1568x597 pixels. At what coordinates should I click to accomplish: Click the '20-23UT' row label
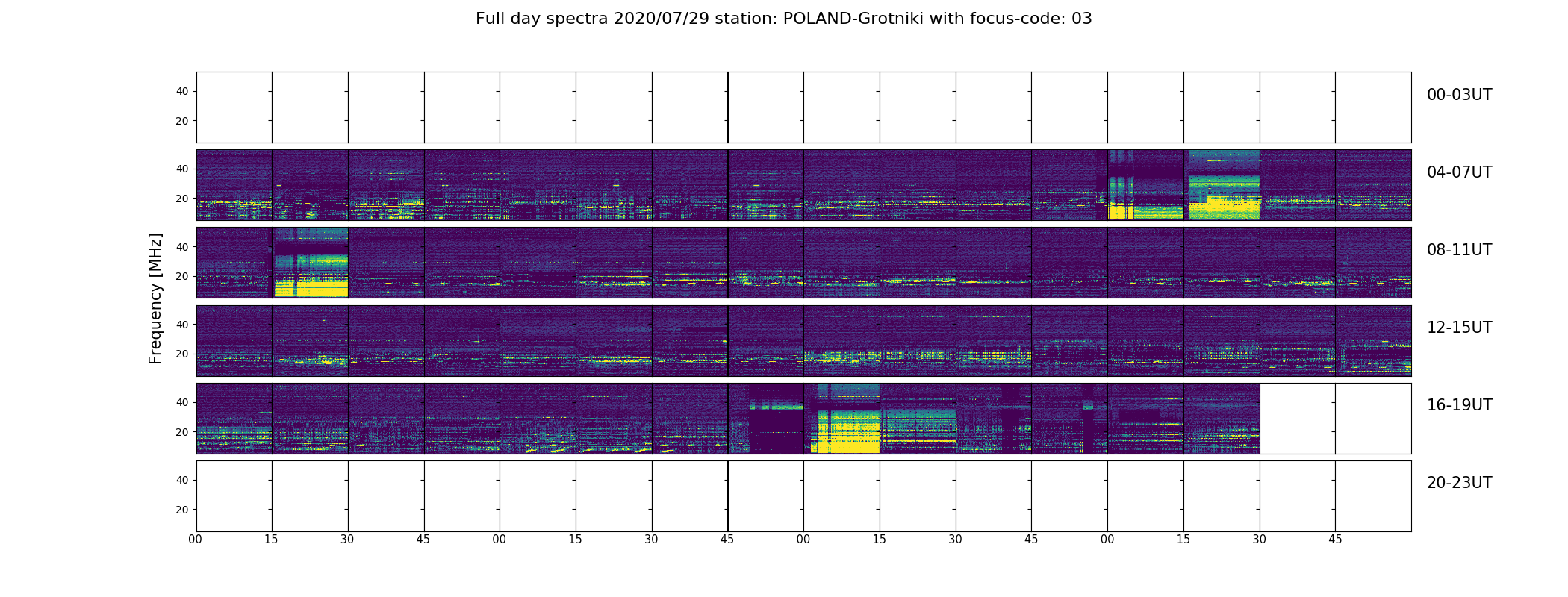pos(1459,483)
